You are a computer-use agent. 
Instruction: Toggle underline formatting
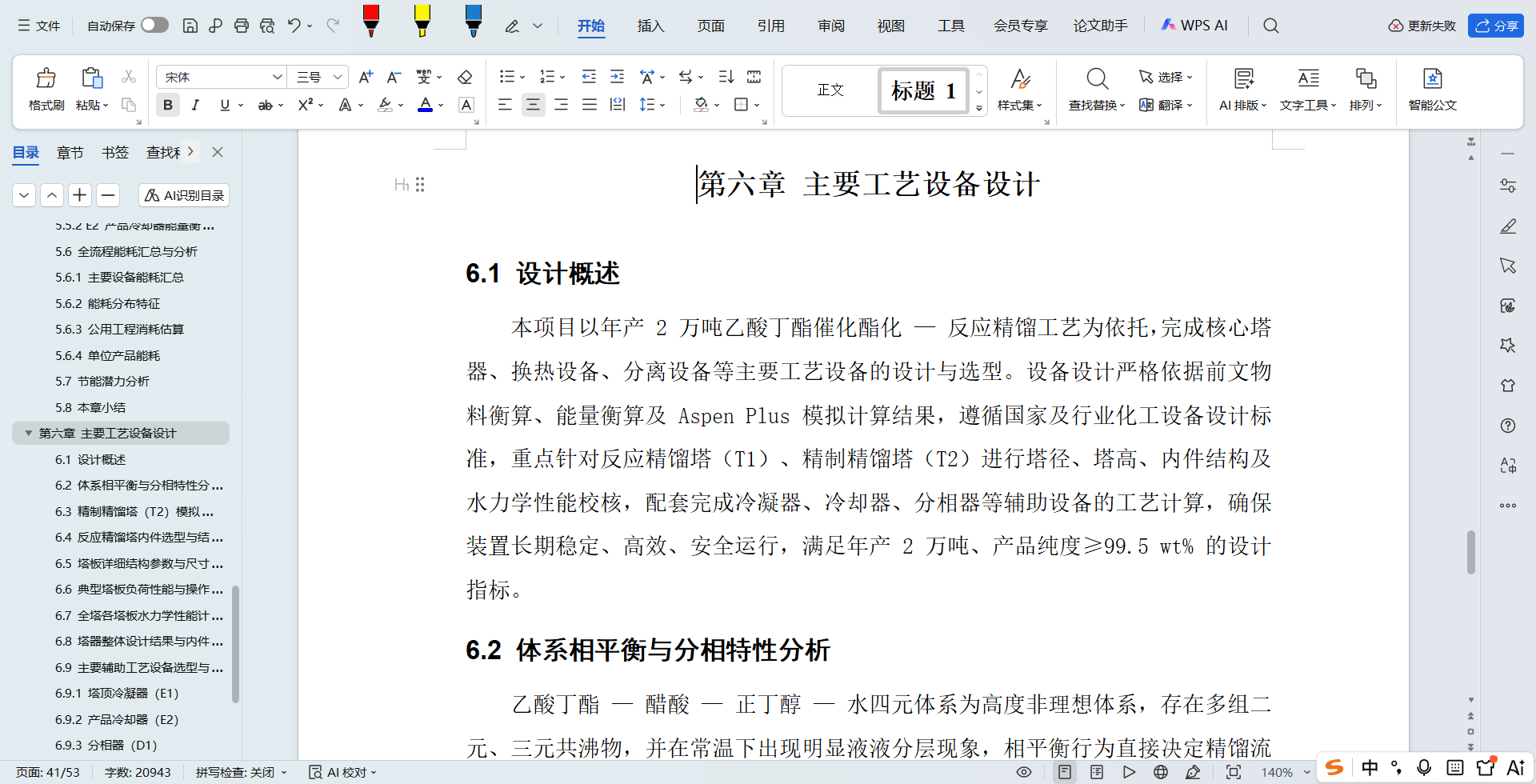click(225, 105)
